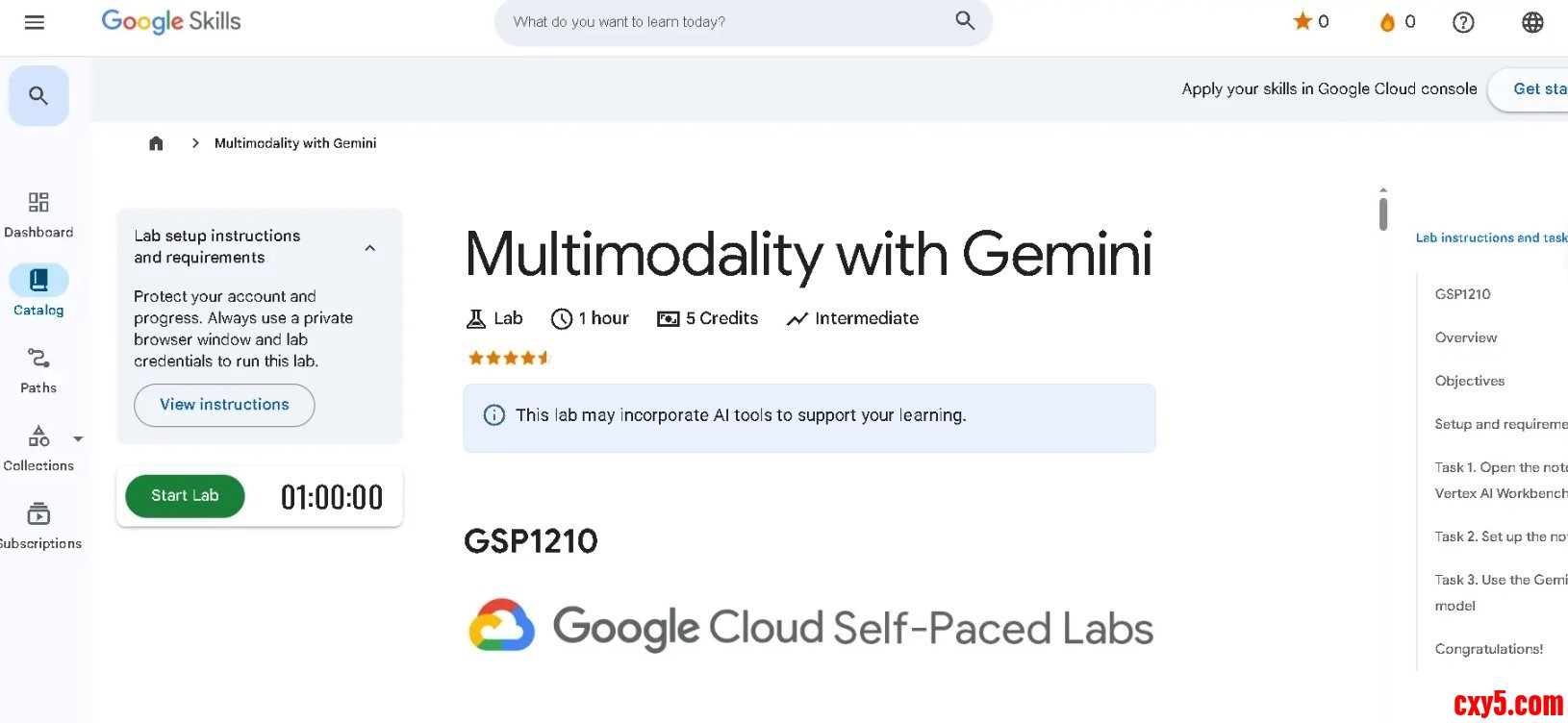Screen dimensions: 1568x723
Task: Select the Multimodality with Gemini breadcrumb
Action: pyautogui.click(x=294, y=142)
